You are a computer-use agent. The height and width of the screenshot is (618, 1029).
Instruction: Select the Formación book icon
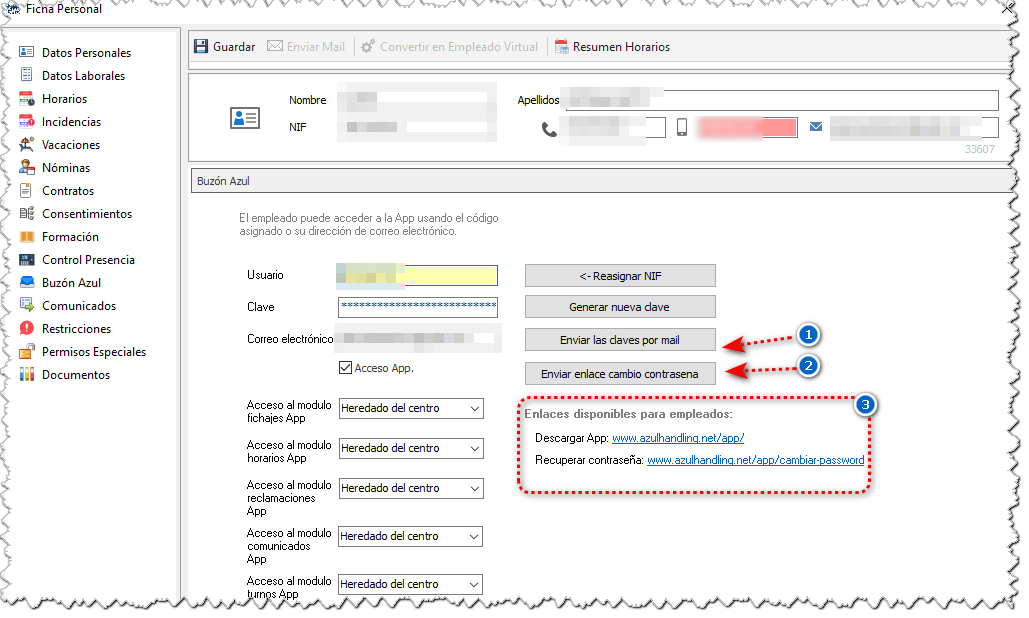27,236
